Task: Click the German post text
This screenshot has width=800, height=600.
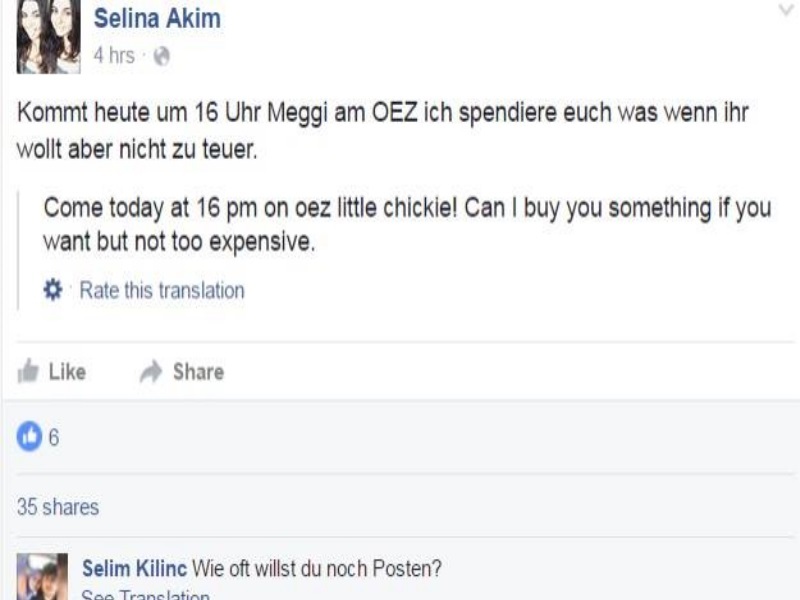Action: pyautogui.click(x=383, y=131)
